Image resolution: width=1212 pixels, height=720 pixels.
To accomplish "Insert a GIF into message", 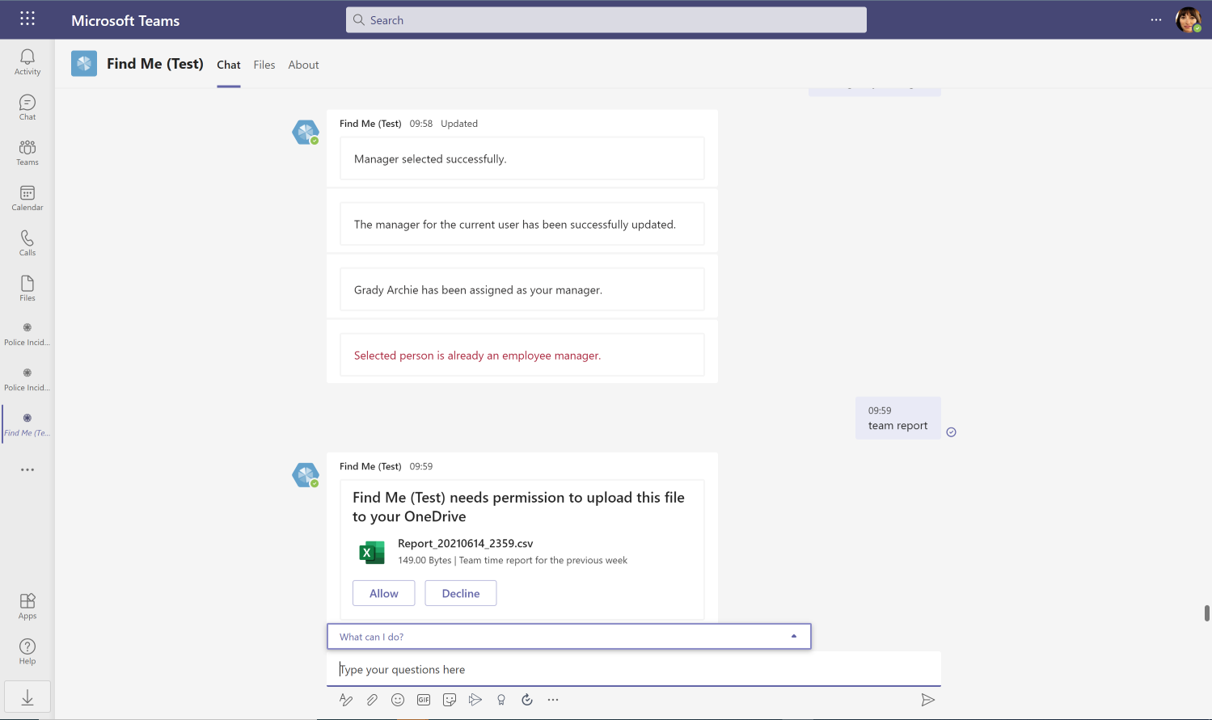I will pos(424,700).
